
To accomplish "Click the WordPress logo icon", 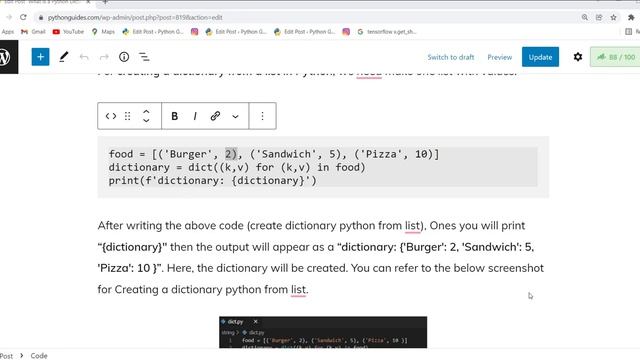I will click(x=6, y=57).
